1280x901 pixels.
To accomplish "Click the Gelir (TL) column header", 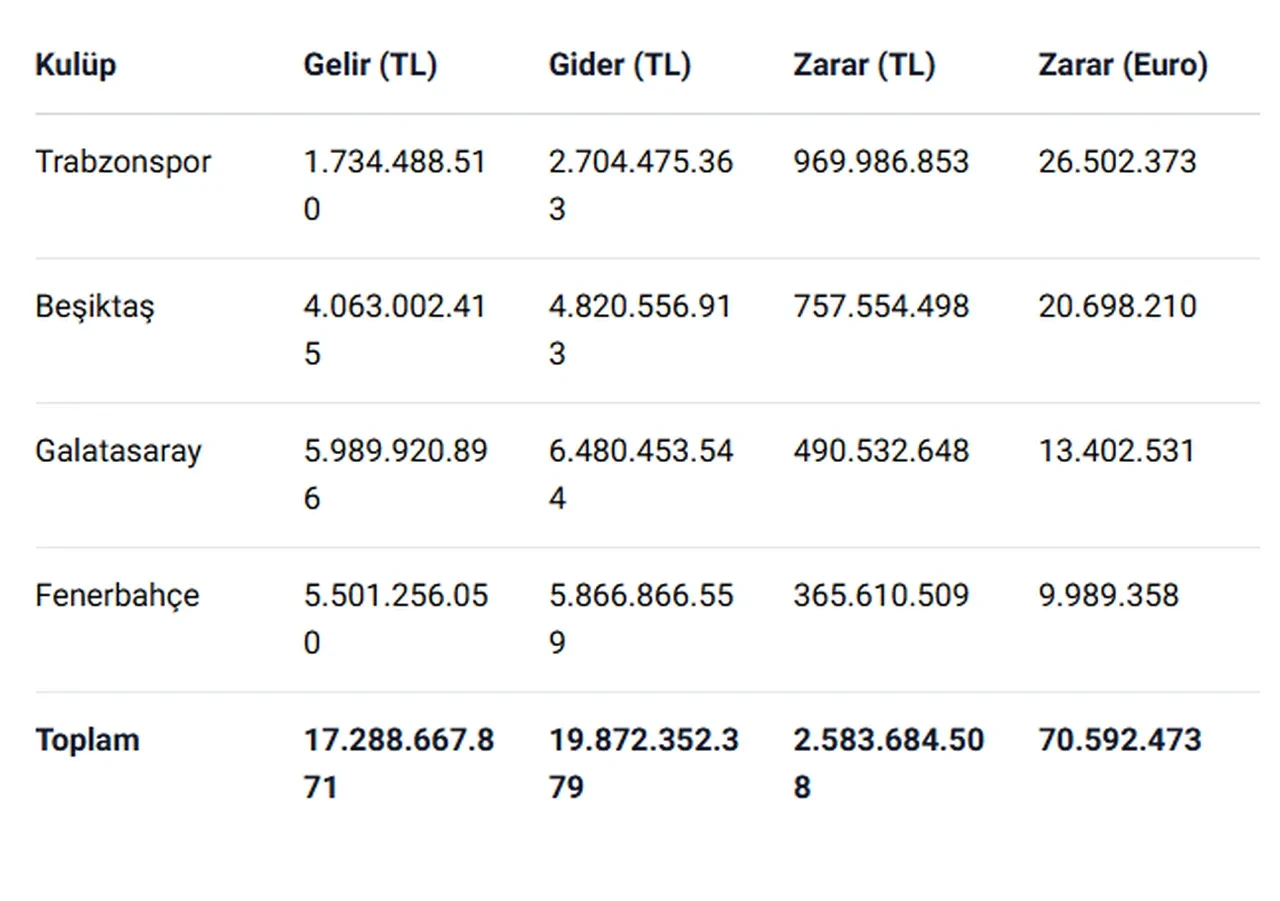I will click(370, 65).
